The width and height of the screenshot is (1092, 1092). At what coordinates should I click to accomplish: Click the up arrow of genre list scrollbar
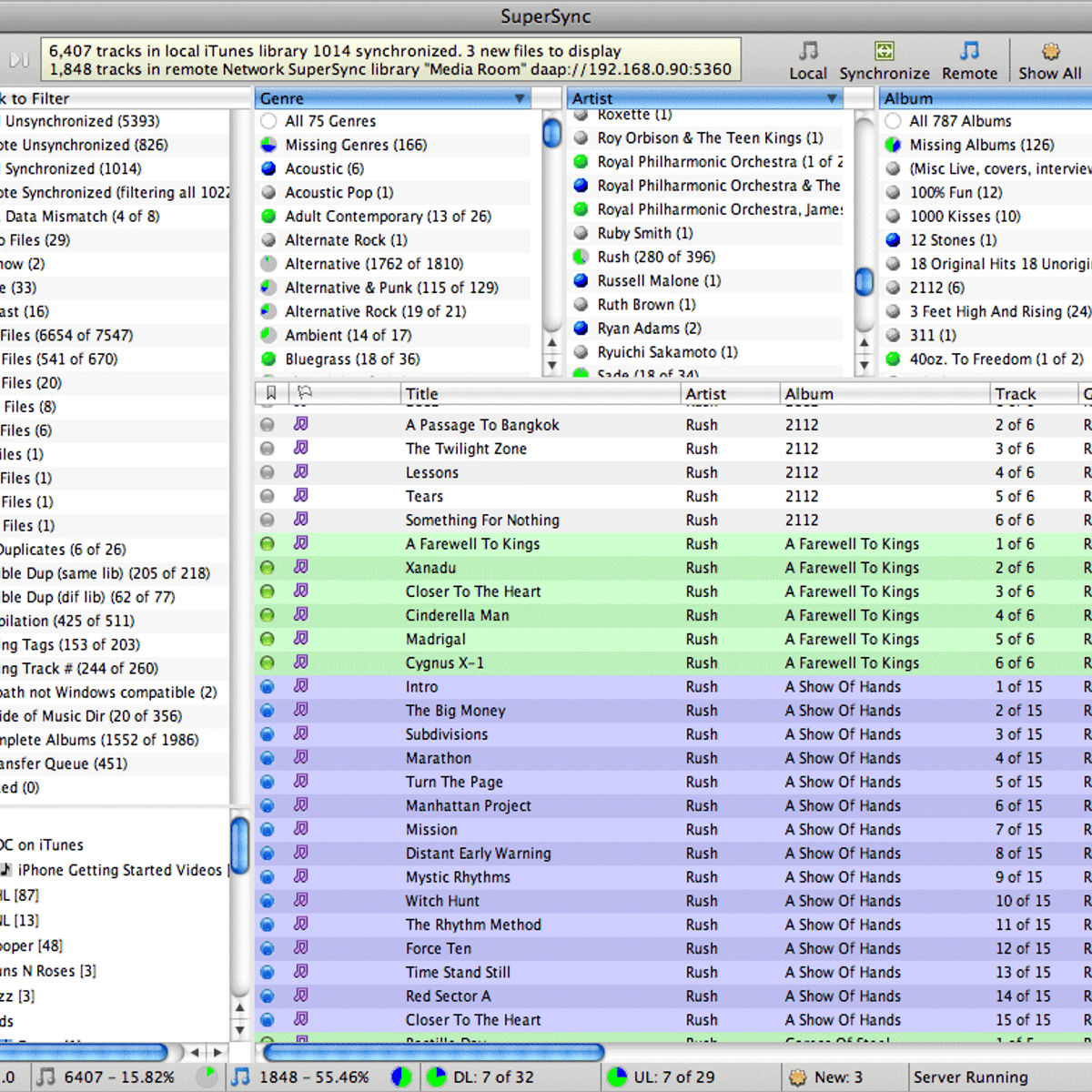point(551,343)
